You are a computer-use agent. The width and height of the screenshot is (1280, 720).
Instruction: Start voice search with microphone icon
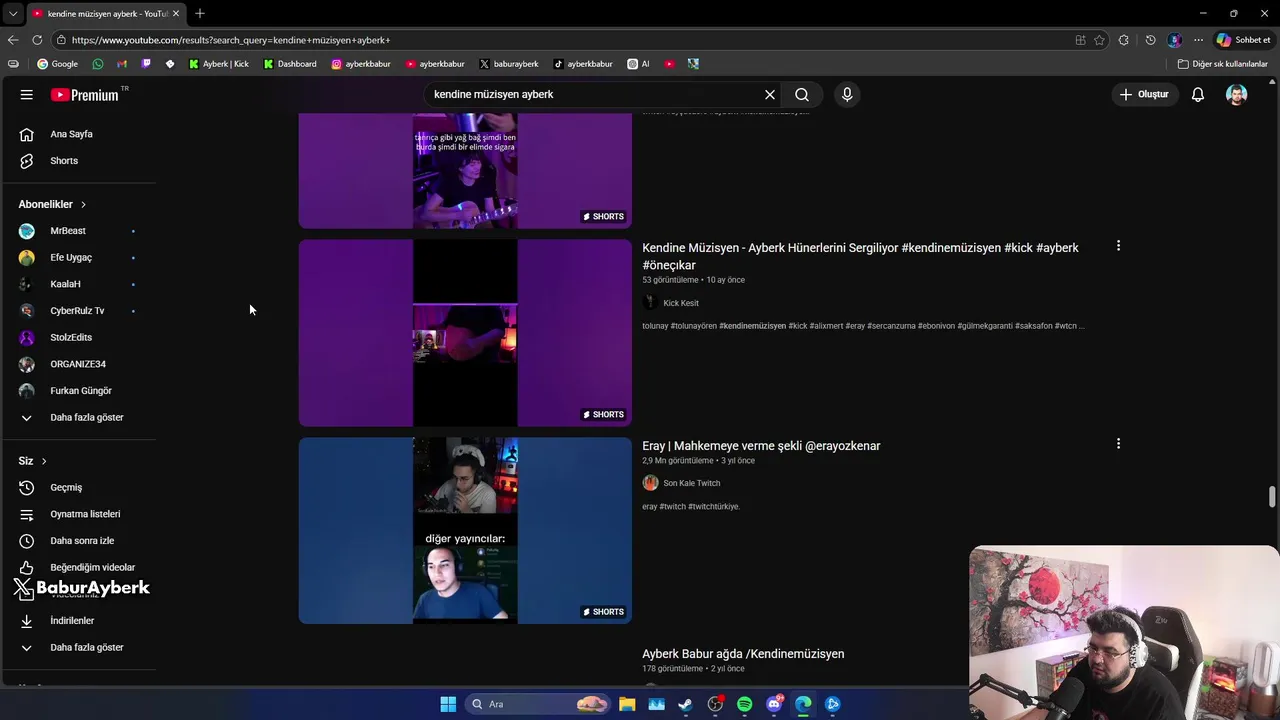(x=847, y=94)
